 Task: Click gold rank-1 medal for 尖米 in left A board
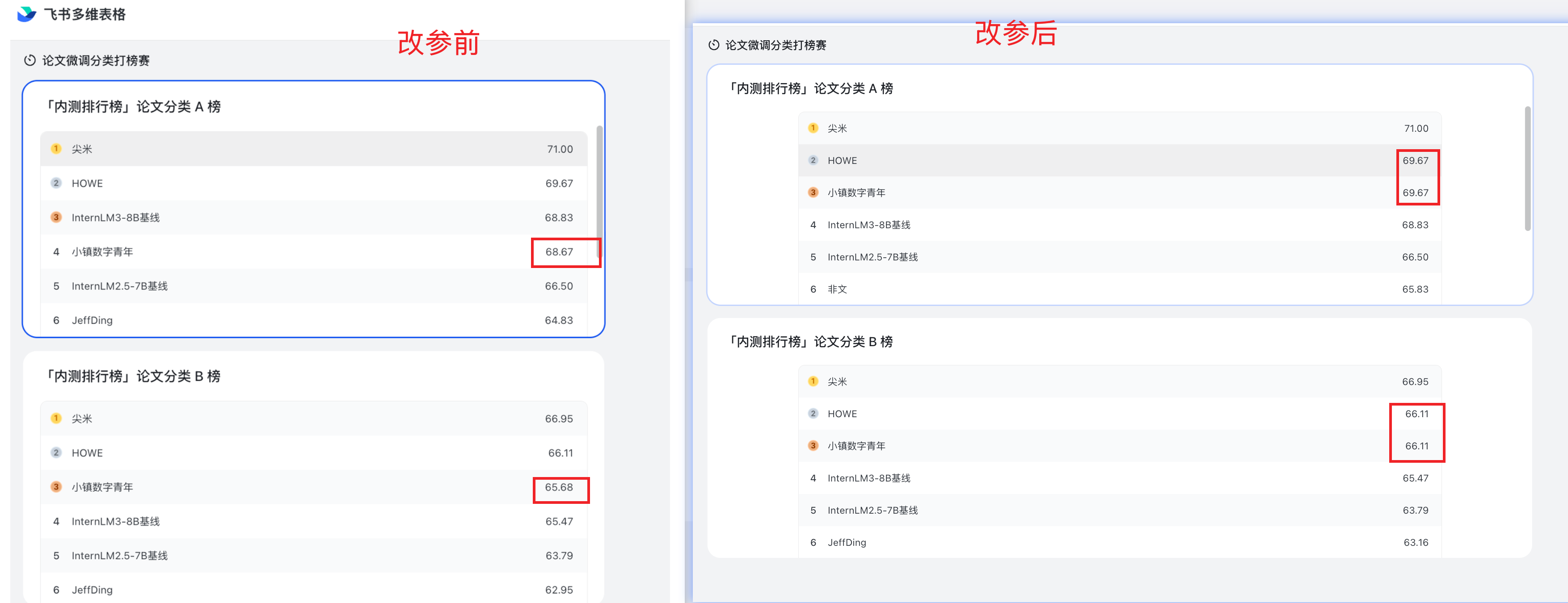coord(56,148)
